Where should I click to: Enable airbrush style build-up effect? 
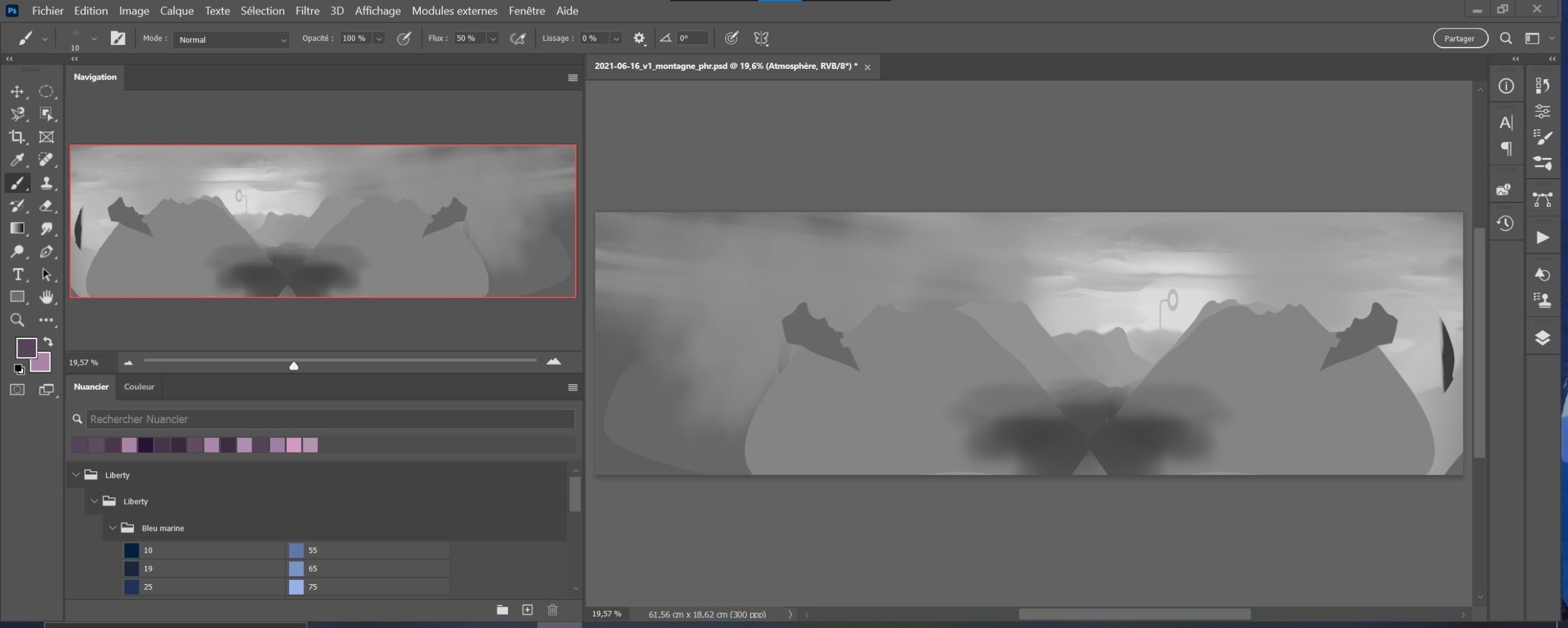[x=517, y=39]
